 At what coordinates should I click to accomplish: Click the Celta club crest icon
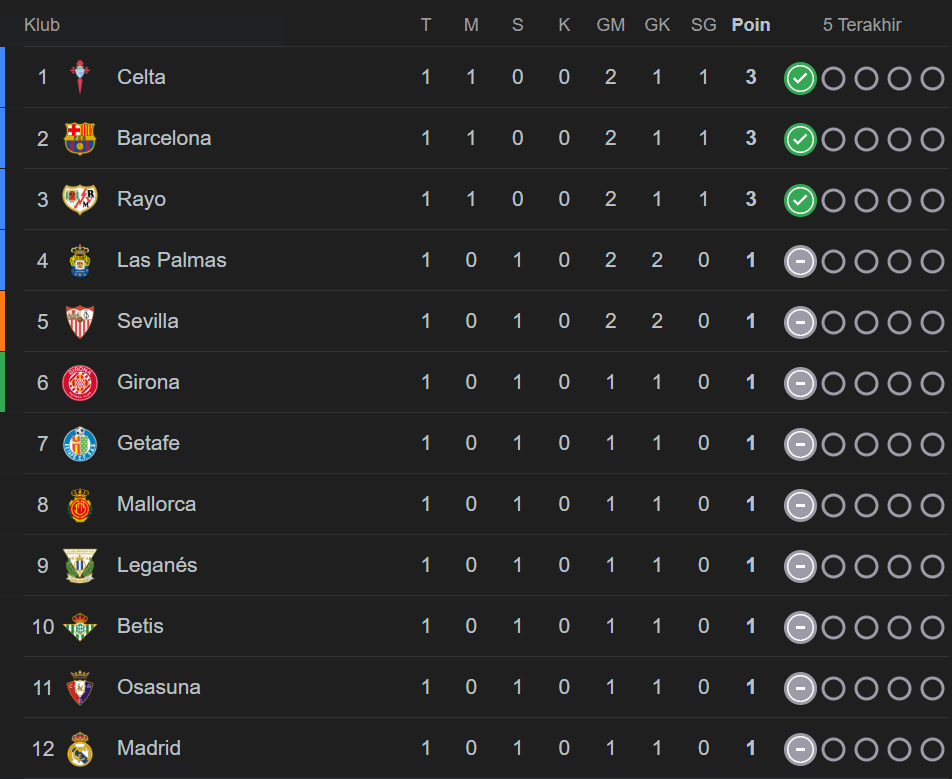tap(80, 77)
